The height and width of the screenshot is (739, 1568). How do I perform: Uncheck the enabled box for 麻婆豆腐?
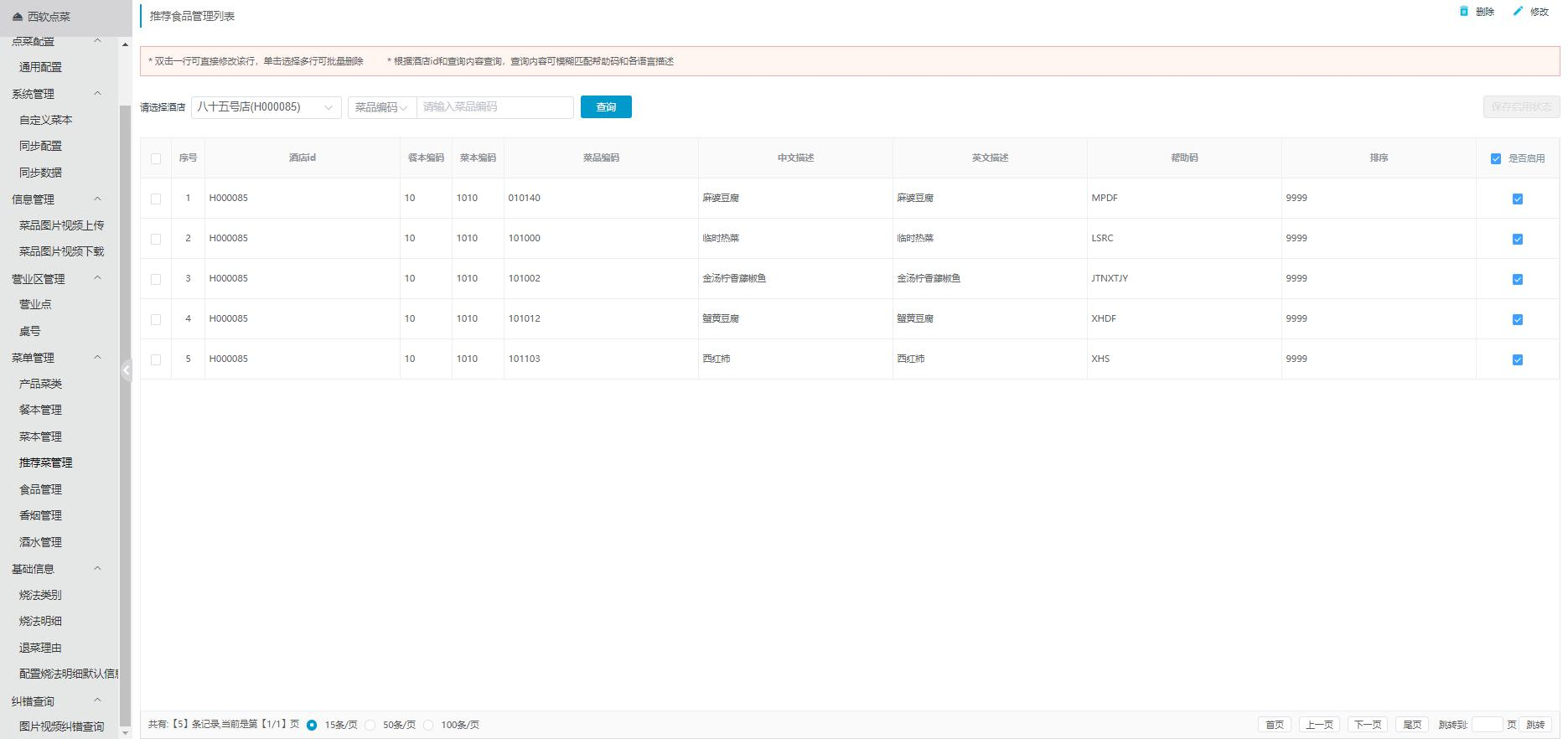1517,199
